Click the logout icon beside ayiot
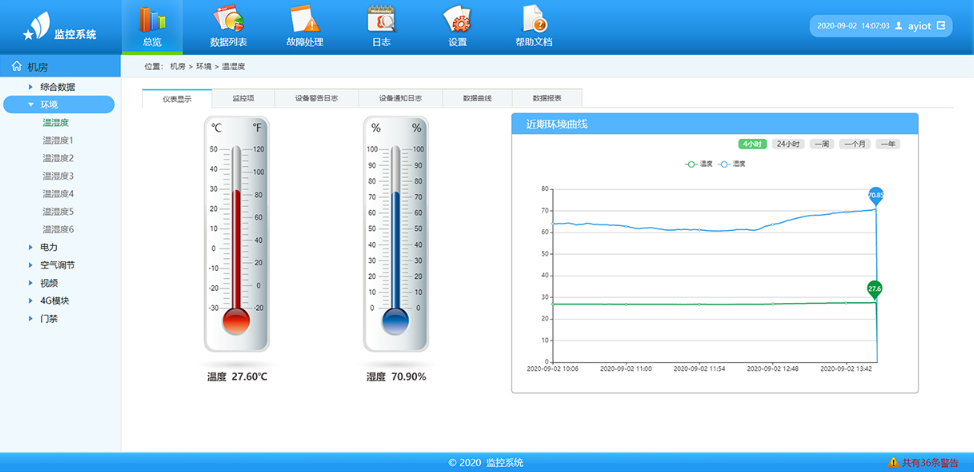The height and width of the screenshot is (472, 974). (x=941, y=25)
